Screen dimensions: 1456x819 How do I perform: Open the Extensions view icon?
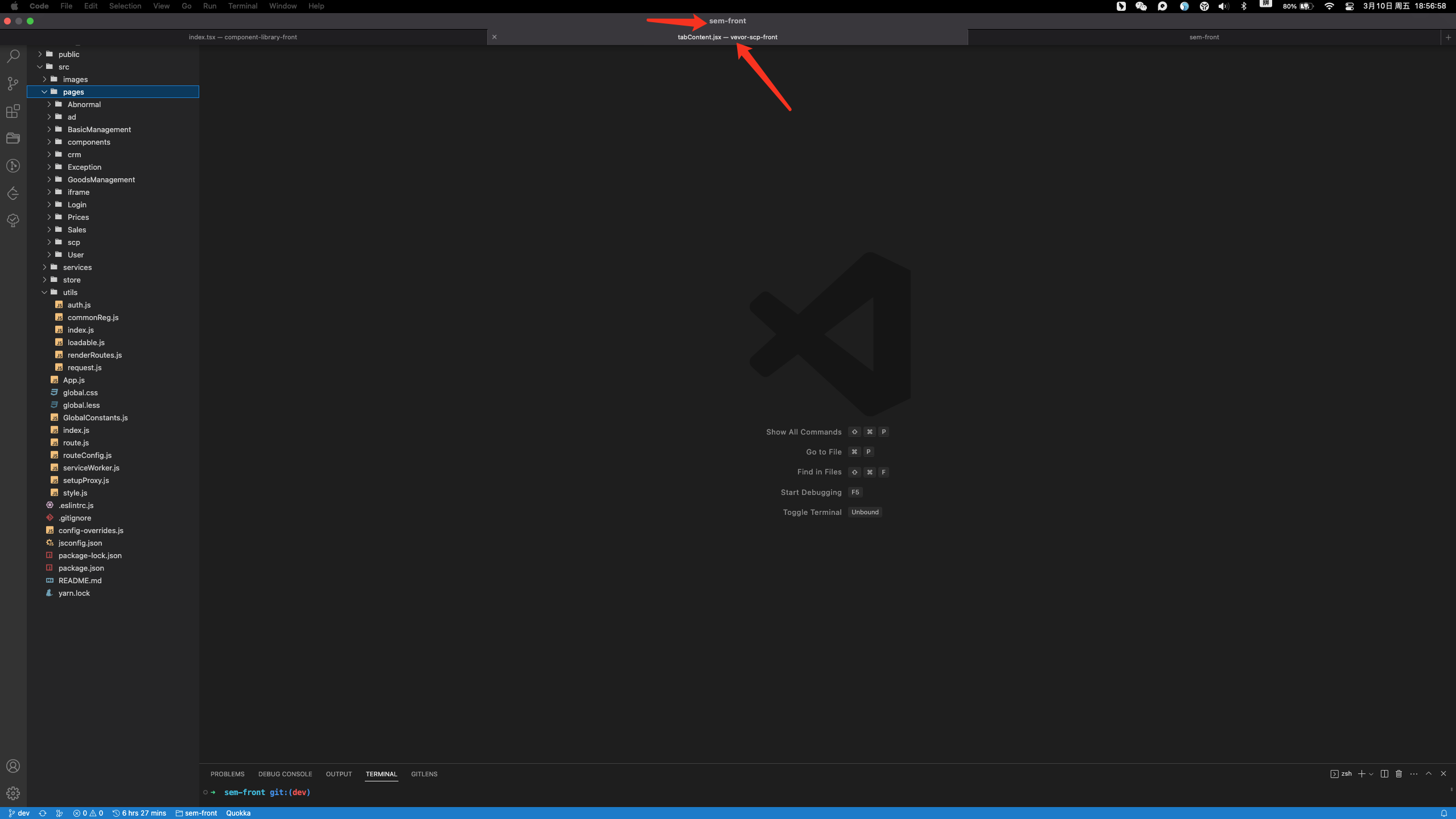tap(13, 111)
